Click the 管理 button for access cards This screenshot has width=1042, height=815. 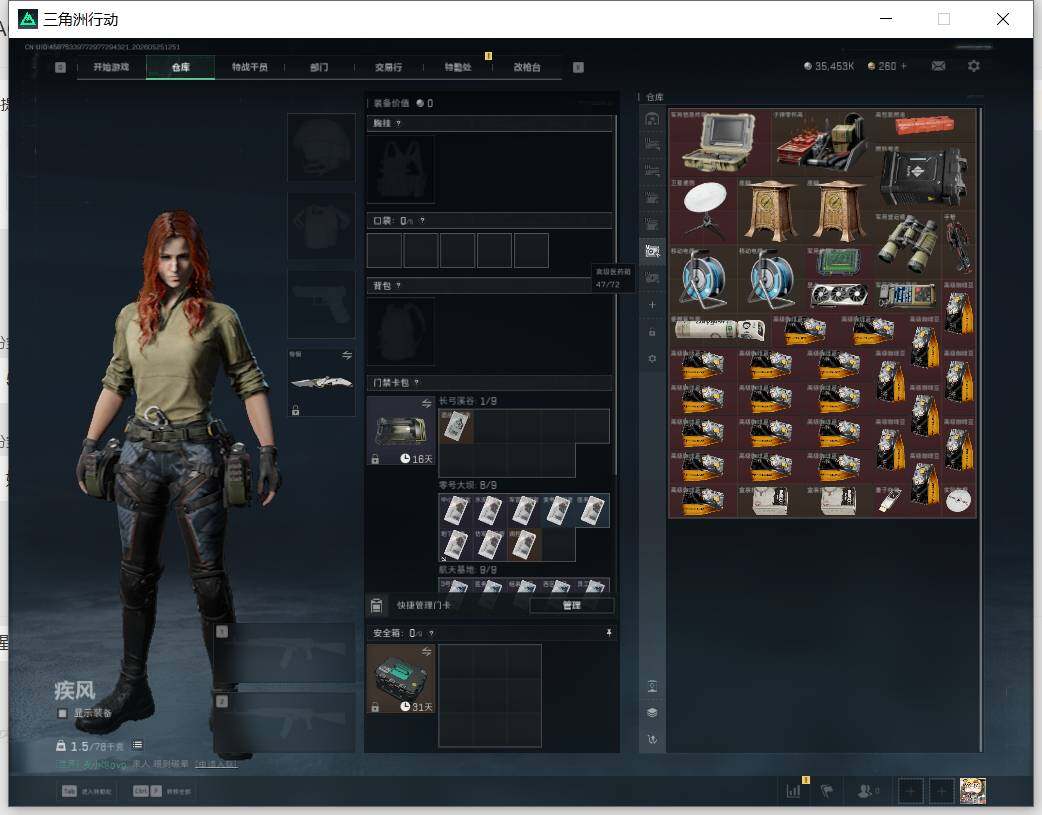(x=572, y=605)
